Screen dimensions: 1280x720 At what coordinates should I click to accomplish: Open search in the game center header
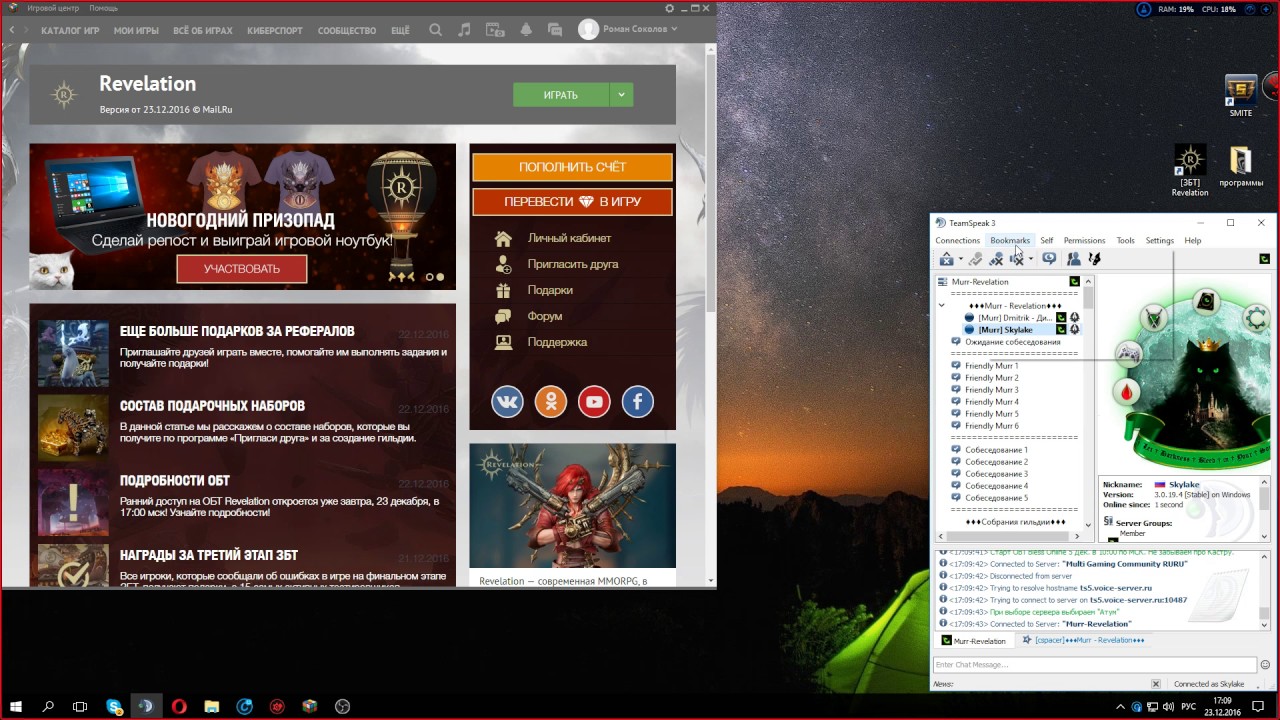[435, 30]
